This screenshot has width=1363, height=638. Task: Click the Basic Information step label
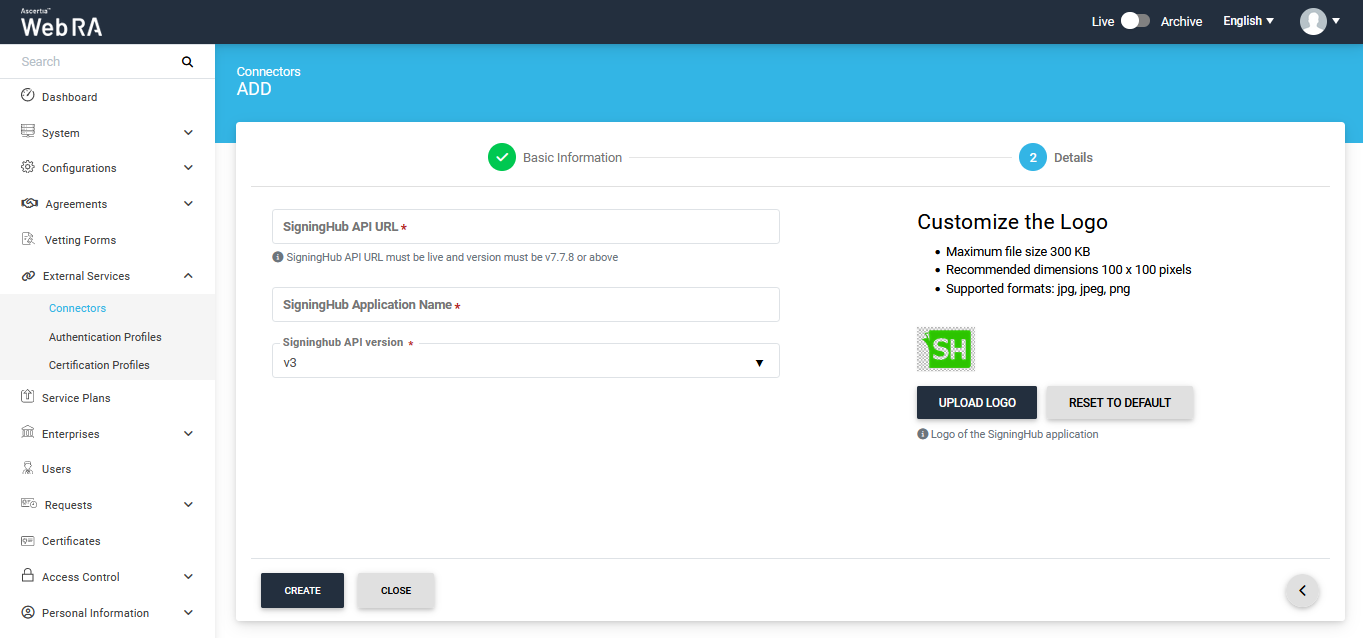pyautogui.click(x=572, y=157)
